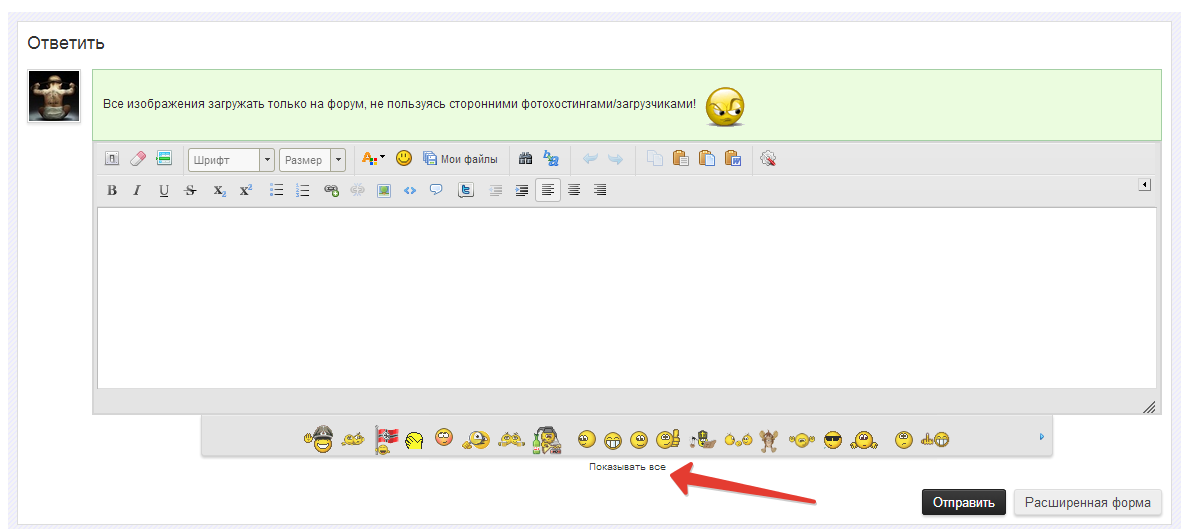Click the Paste clipboard icon

coord(680,158)
